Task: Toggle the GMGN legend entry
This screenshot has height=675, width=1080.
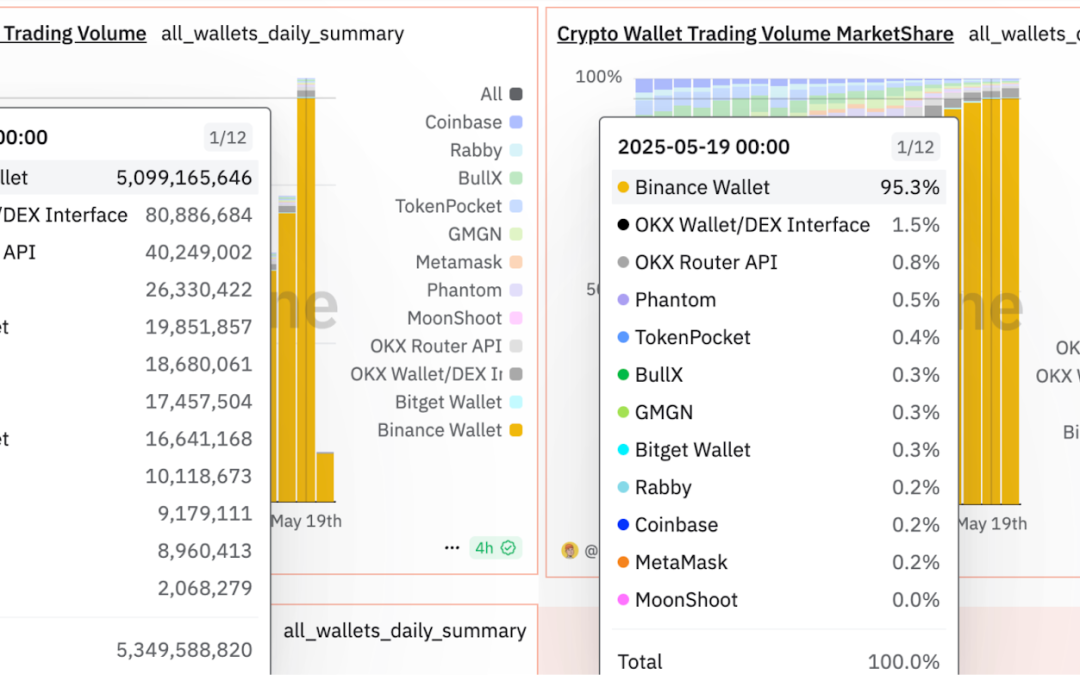Action: 485,234
